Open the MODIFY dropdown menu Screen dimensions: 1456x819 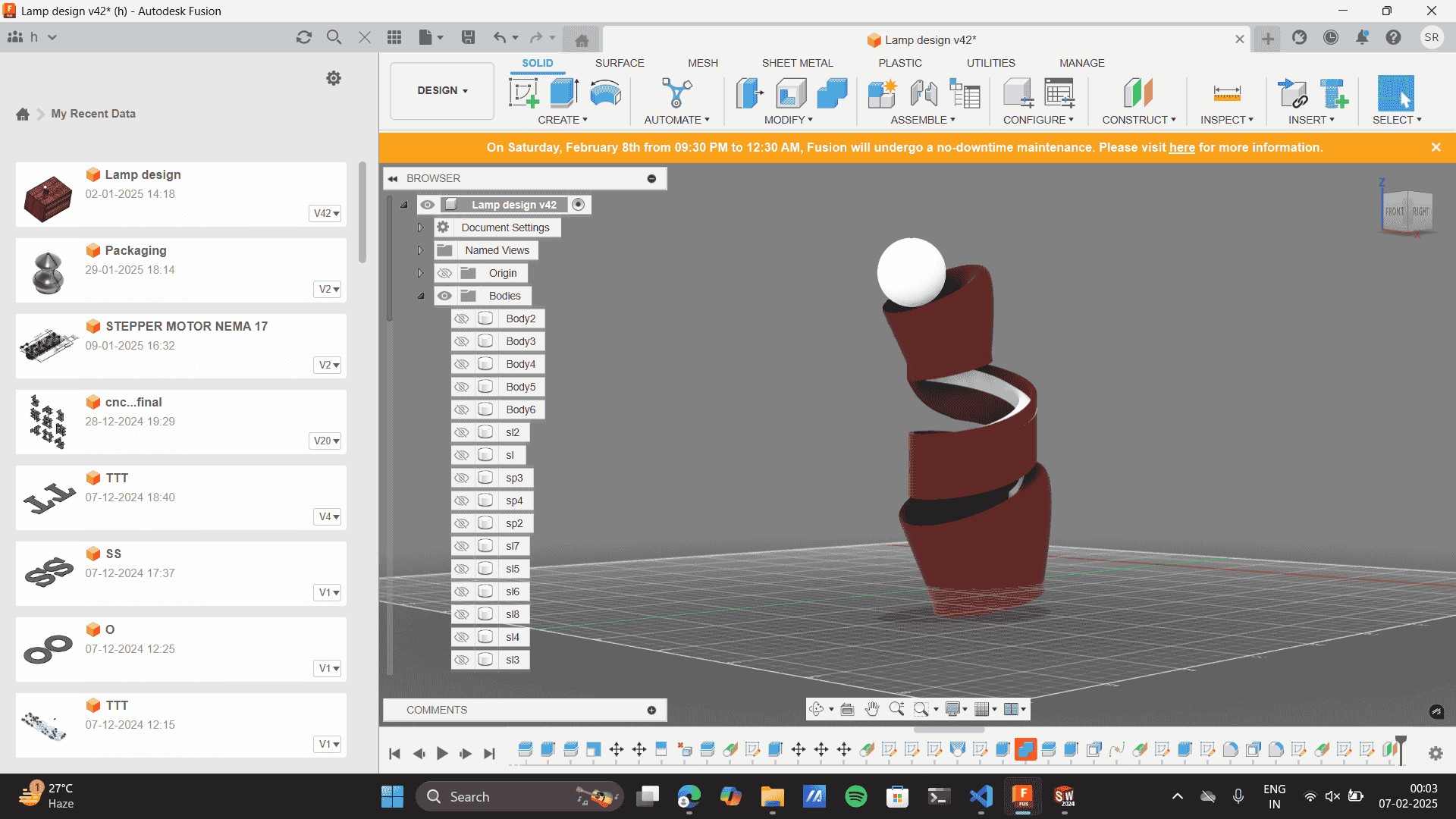789,120
